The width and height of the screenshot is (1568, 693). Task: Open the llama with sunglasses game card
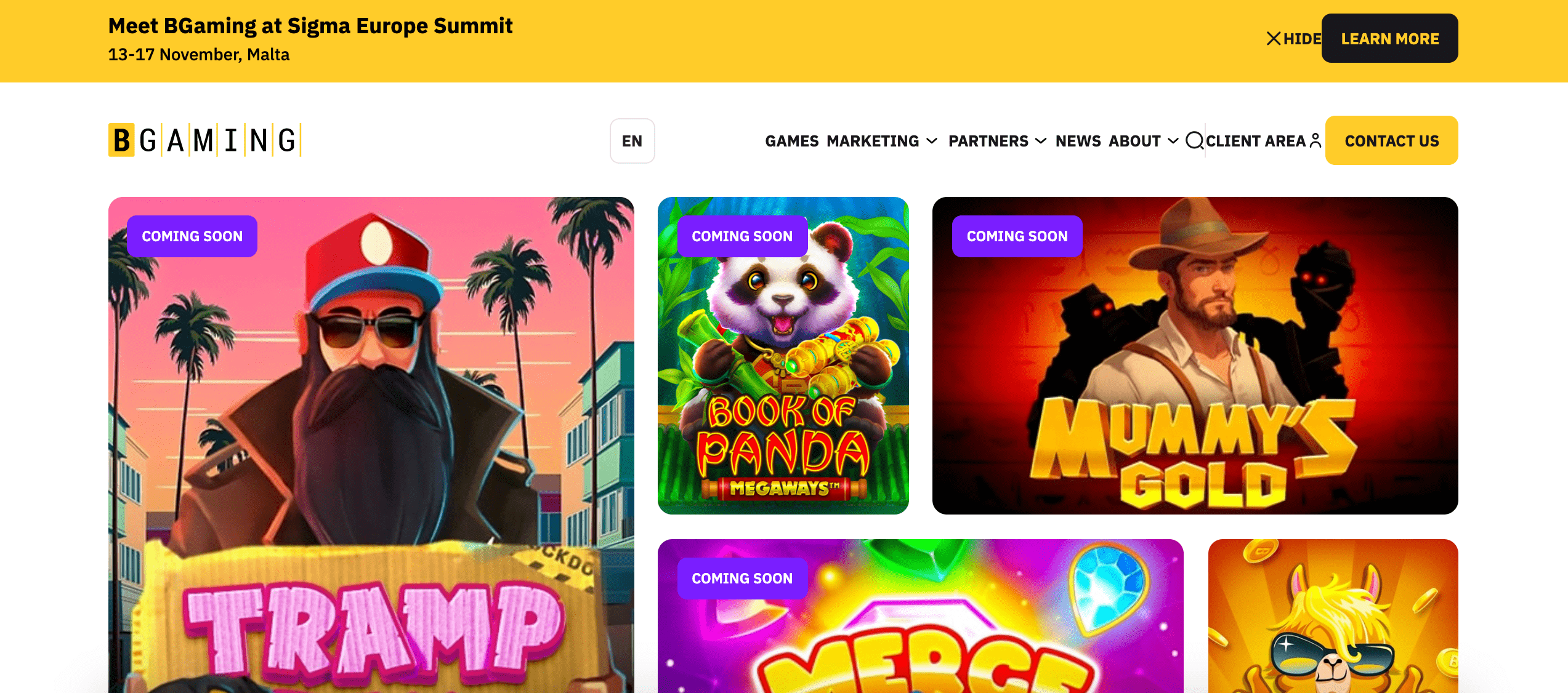1333,615
